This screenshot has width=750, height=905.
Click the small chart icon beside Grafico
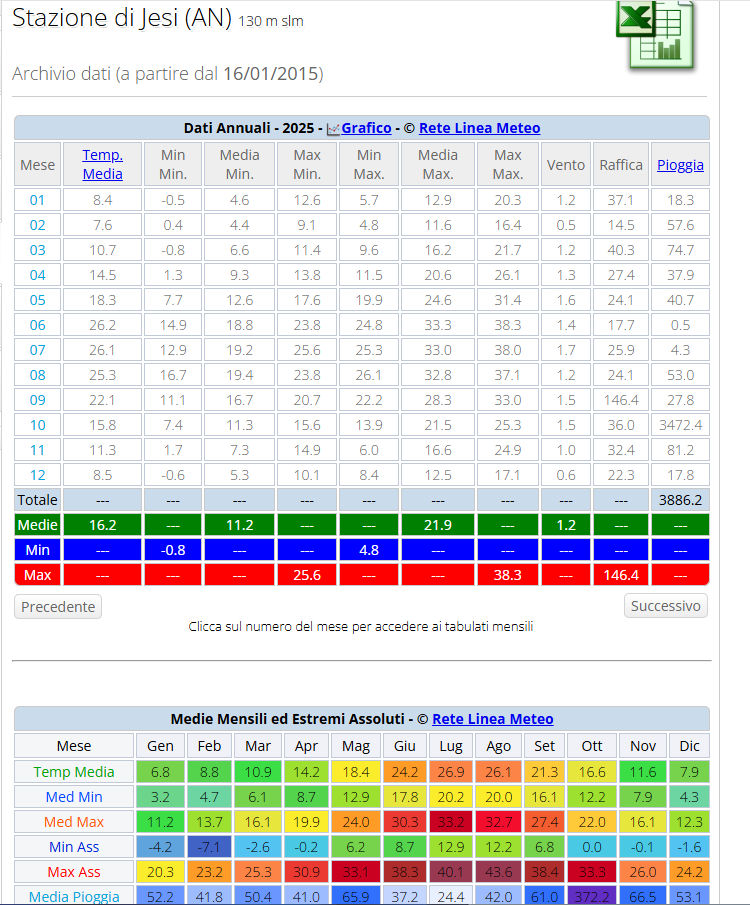click(x=333, y=129)
